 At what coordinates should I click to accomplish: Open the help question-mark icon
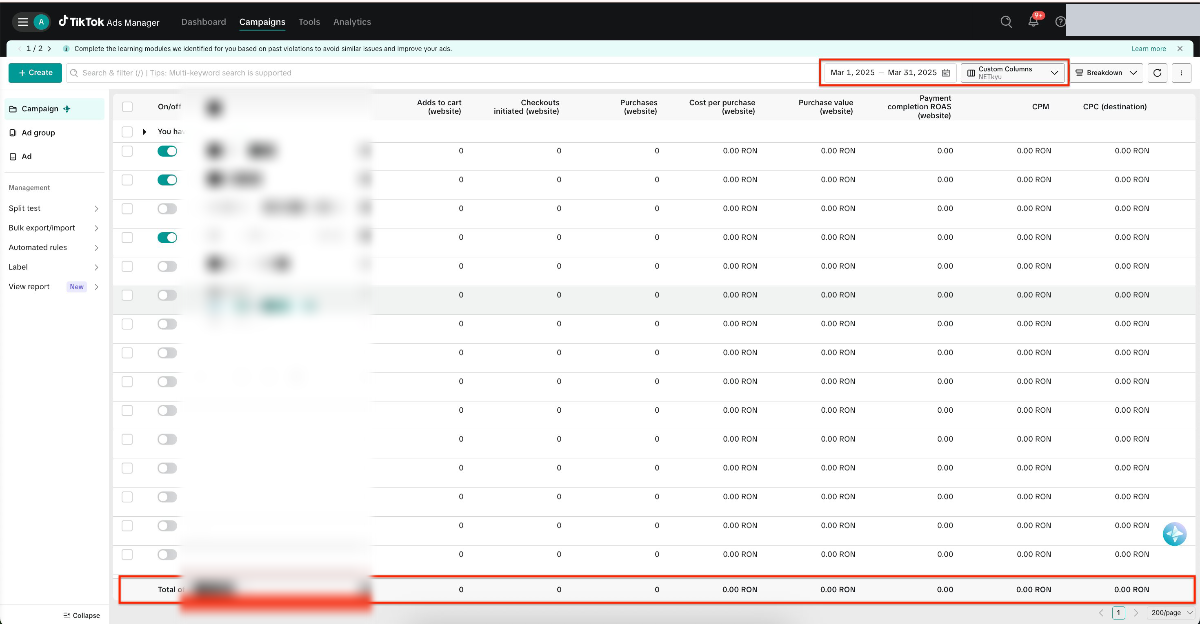pos(1060,22)
